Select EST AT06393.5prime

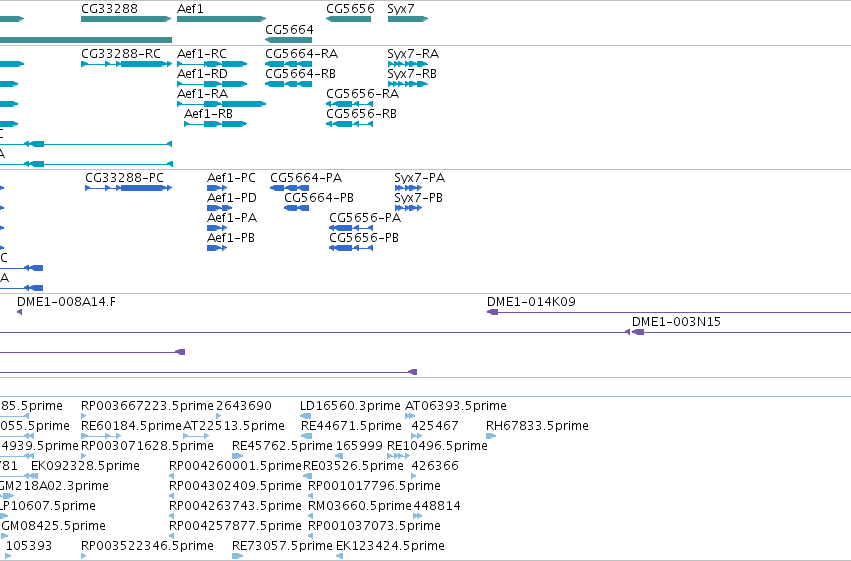click(456, 406)
